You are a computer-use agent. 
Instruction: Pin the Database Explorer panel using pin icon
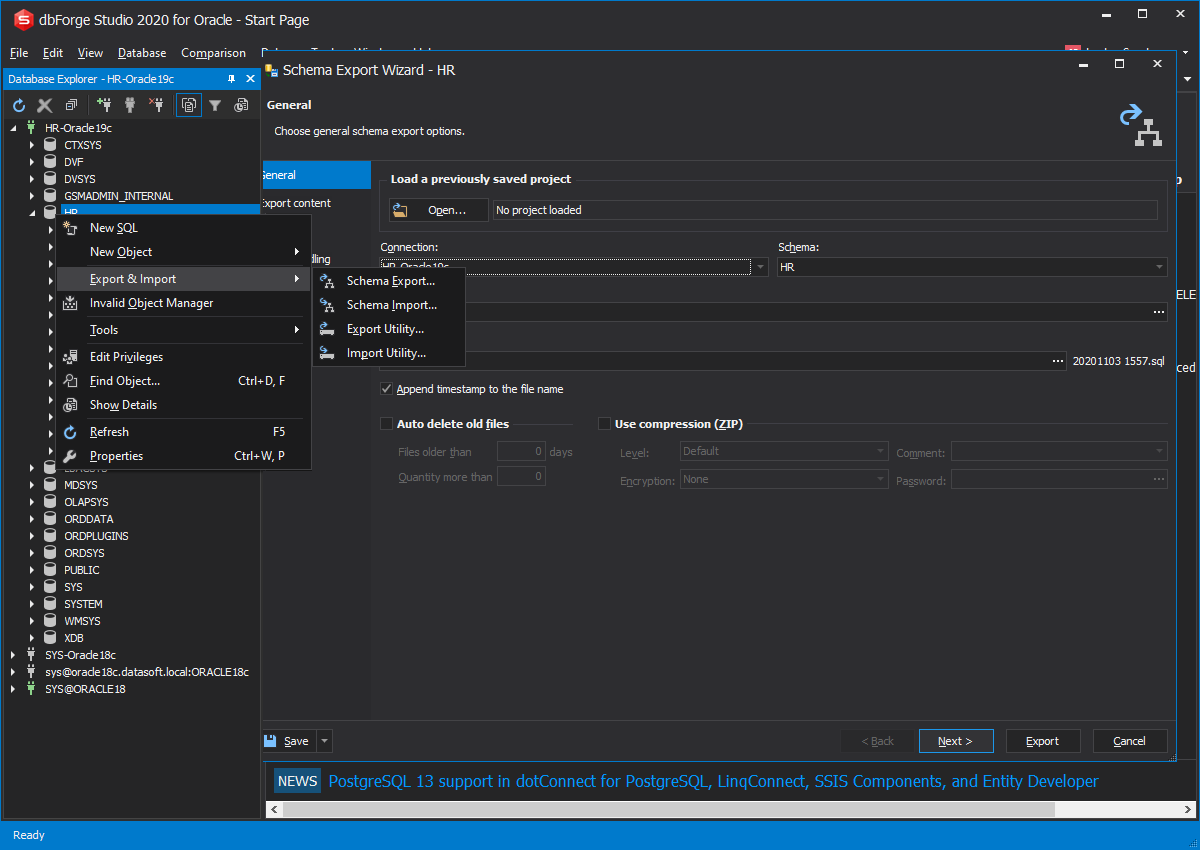coord(232,79)
